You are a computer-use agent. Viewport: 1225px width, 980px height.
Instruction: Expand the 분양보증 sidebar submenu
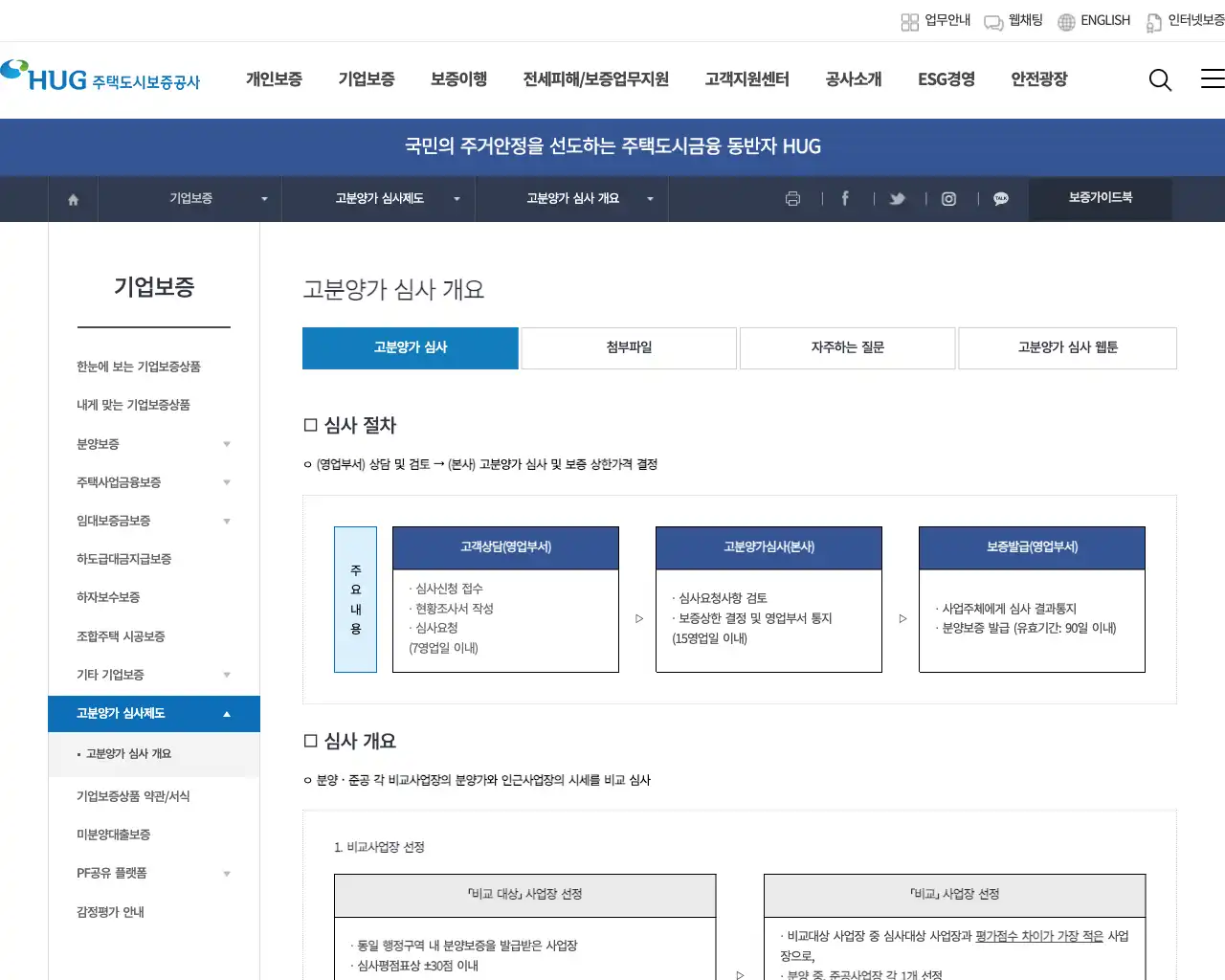point(227,444)
